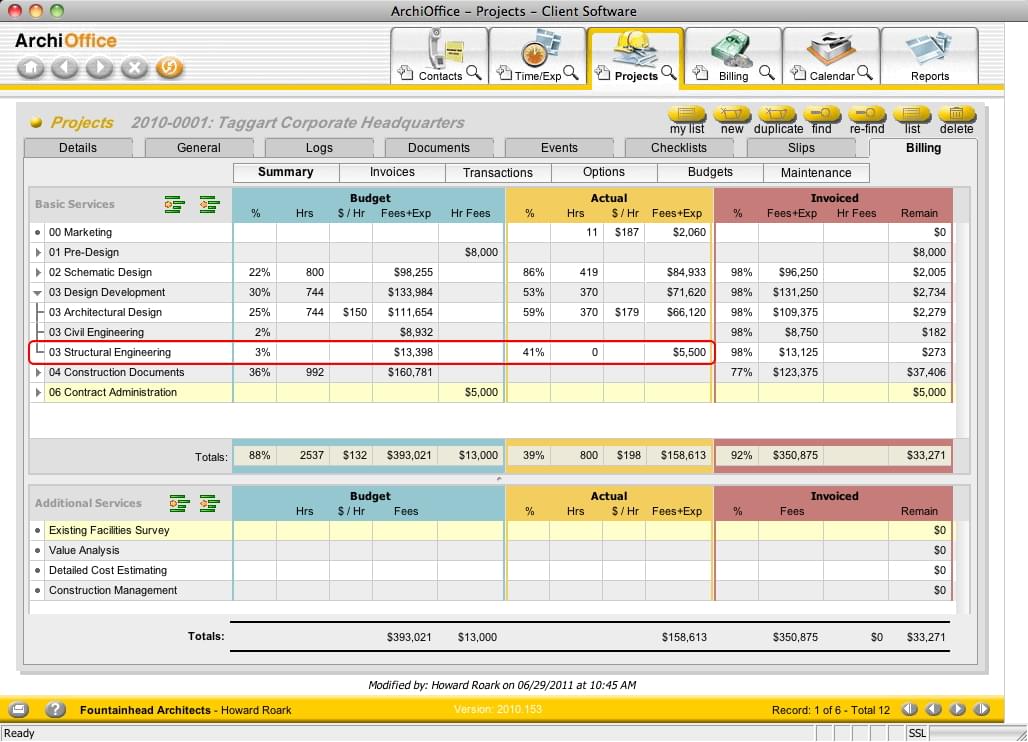Duplicate the current project

(778, 120)
